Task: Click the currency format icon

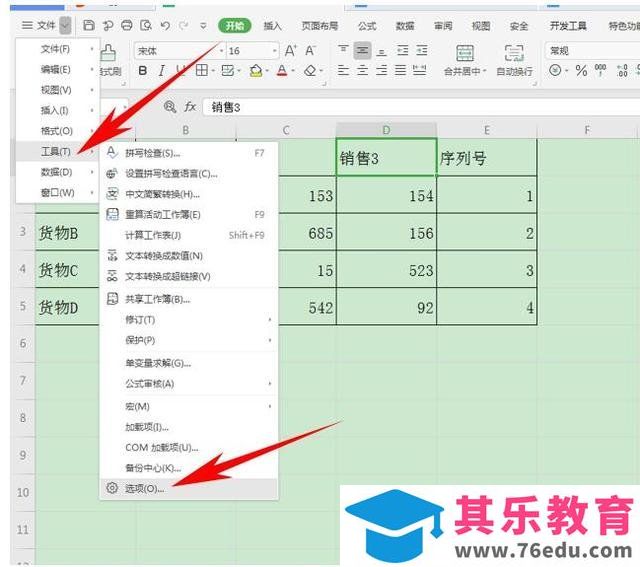Action: (x=555, y=70)
